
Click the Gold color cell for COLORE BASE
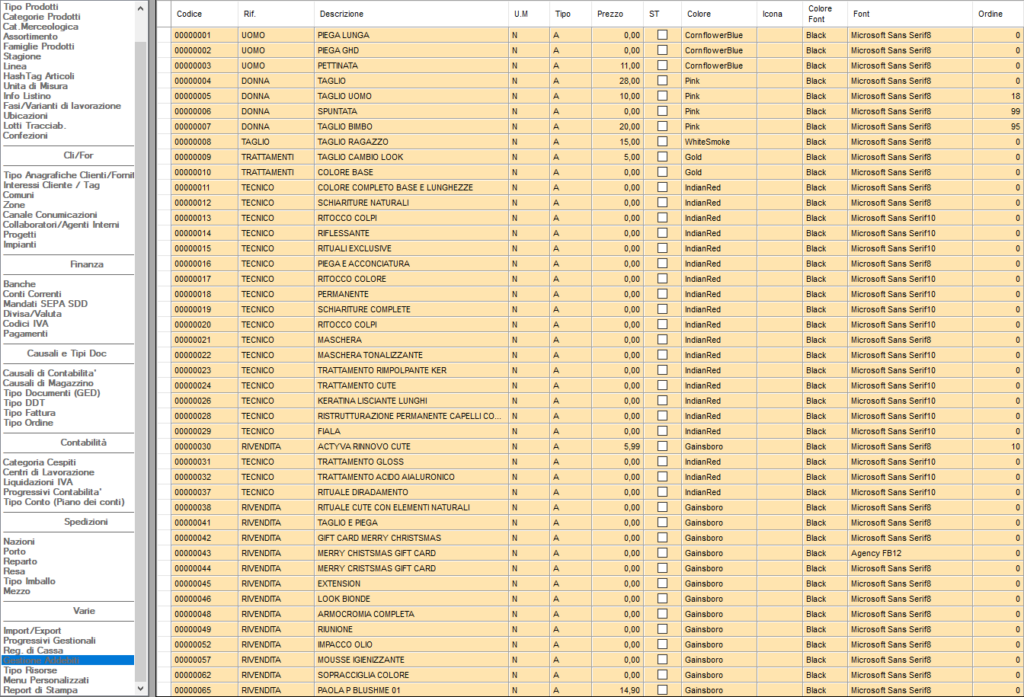[718, 172]
